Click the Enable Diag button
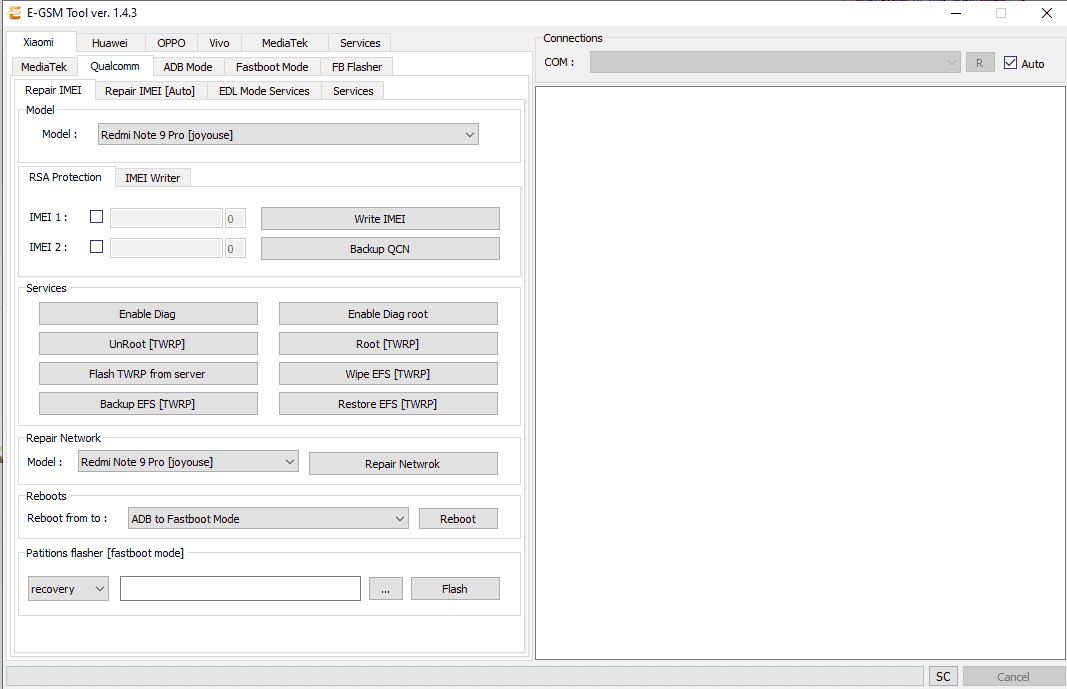 [148, 314]
